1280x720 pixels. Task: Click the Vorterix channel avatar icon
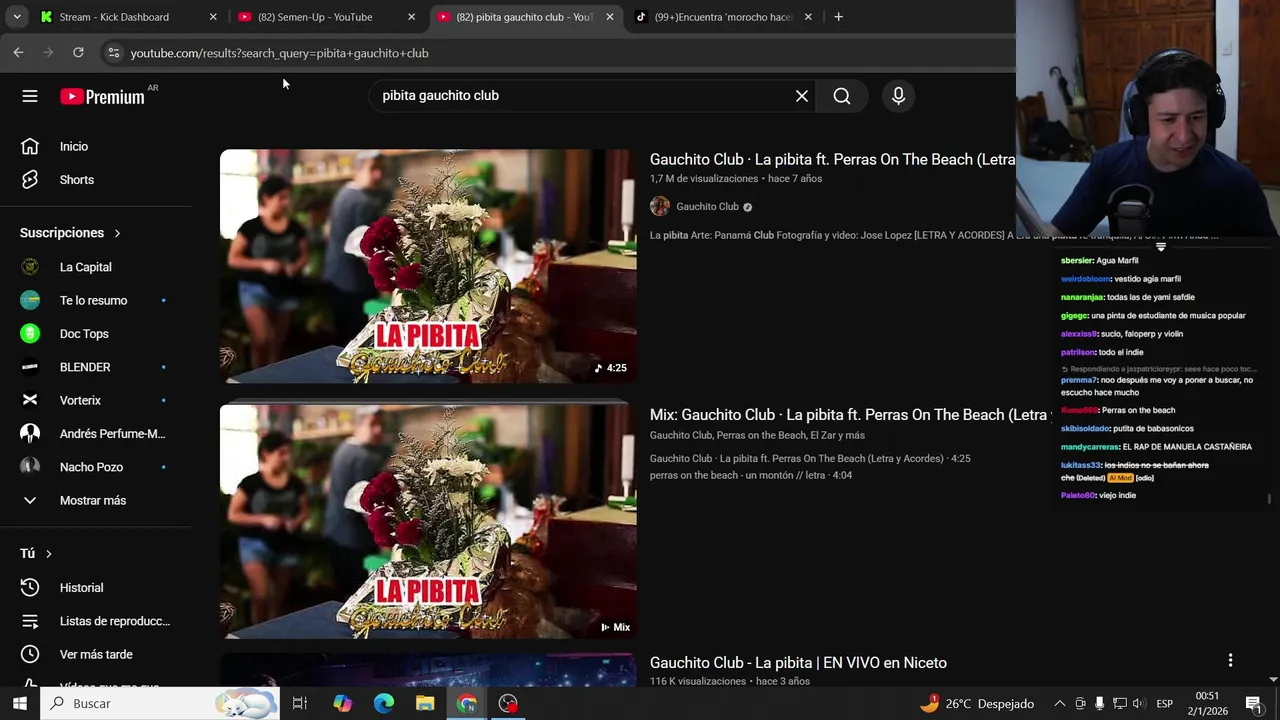30,400
